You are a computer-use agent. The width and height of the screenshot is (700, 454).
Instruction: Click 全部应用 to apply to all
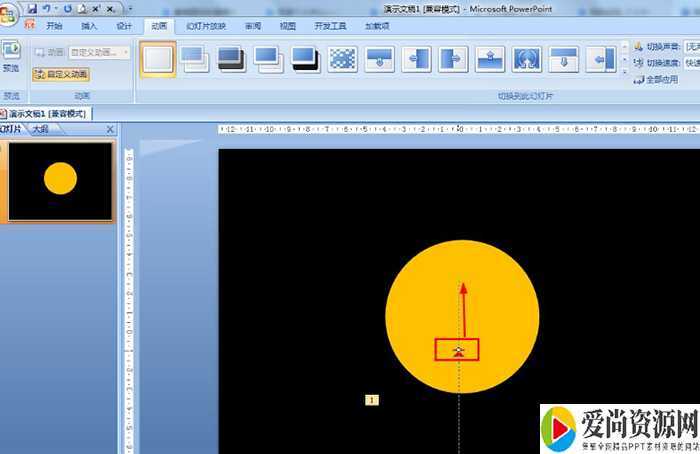click(x=661, y=79)
